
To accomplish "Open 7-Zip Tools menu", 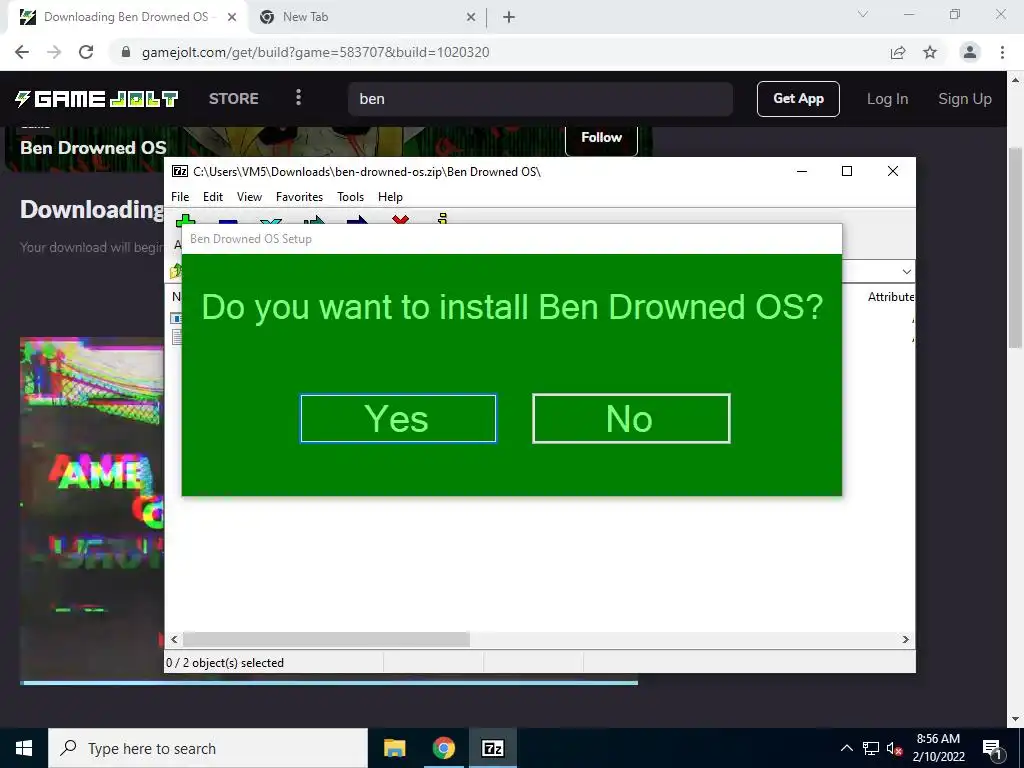I will click(x=350, y=197).
